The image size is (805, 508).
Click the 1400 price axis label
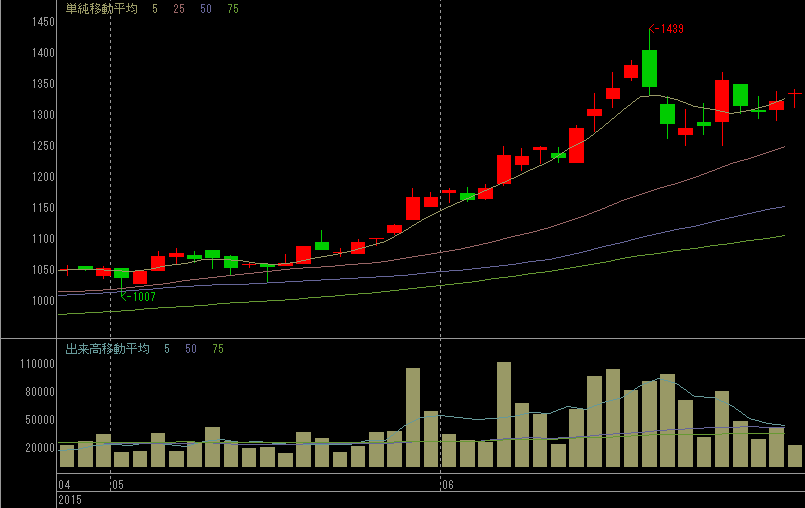(x=43, y=53)
